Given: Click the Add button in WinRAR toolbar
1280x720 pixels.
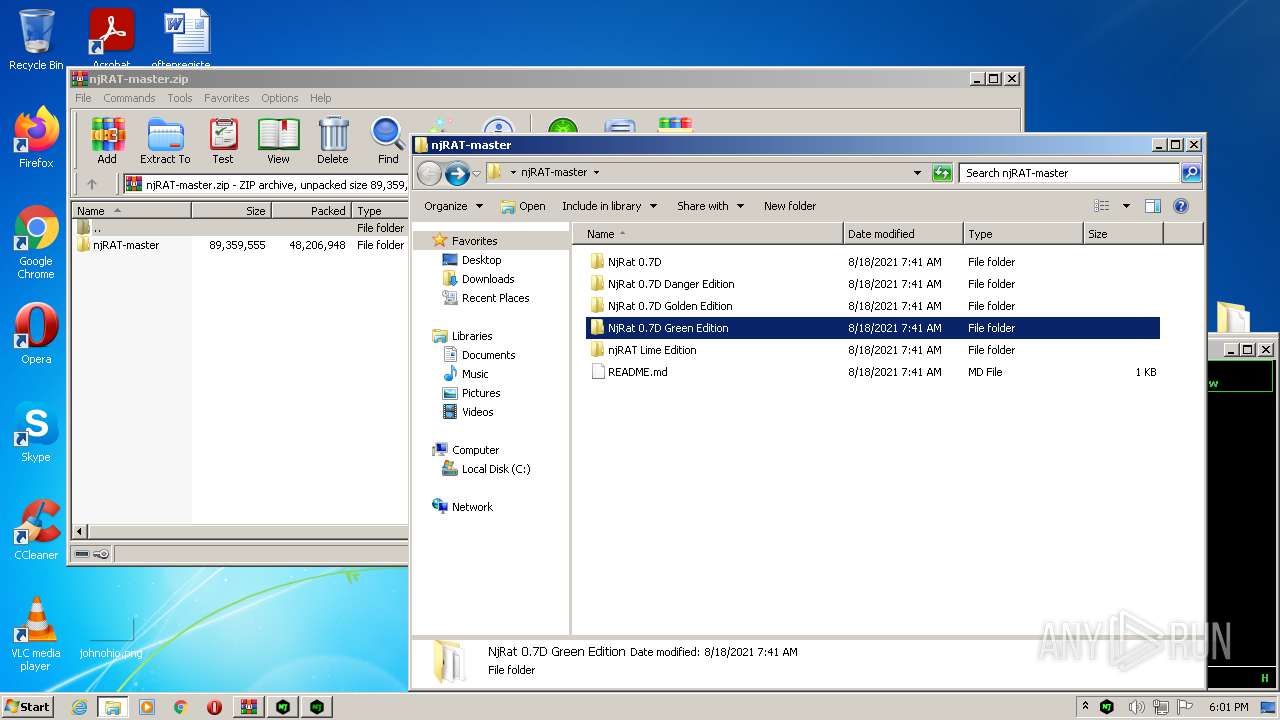Looking at the screenshot, I should [107, 141].
